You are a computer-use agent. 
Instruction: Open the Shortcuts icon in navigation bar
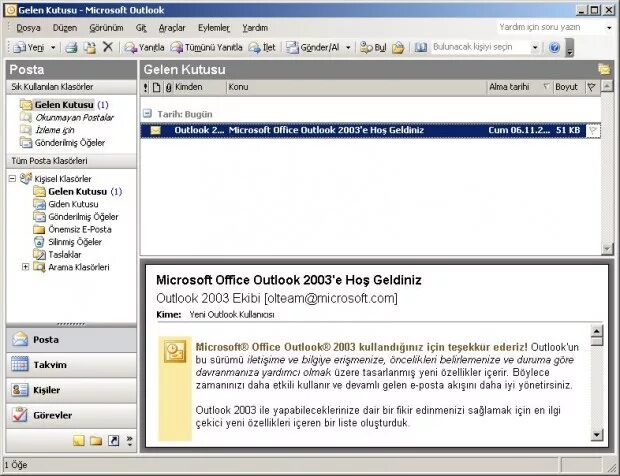[x=113, y=441]
